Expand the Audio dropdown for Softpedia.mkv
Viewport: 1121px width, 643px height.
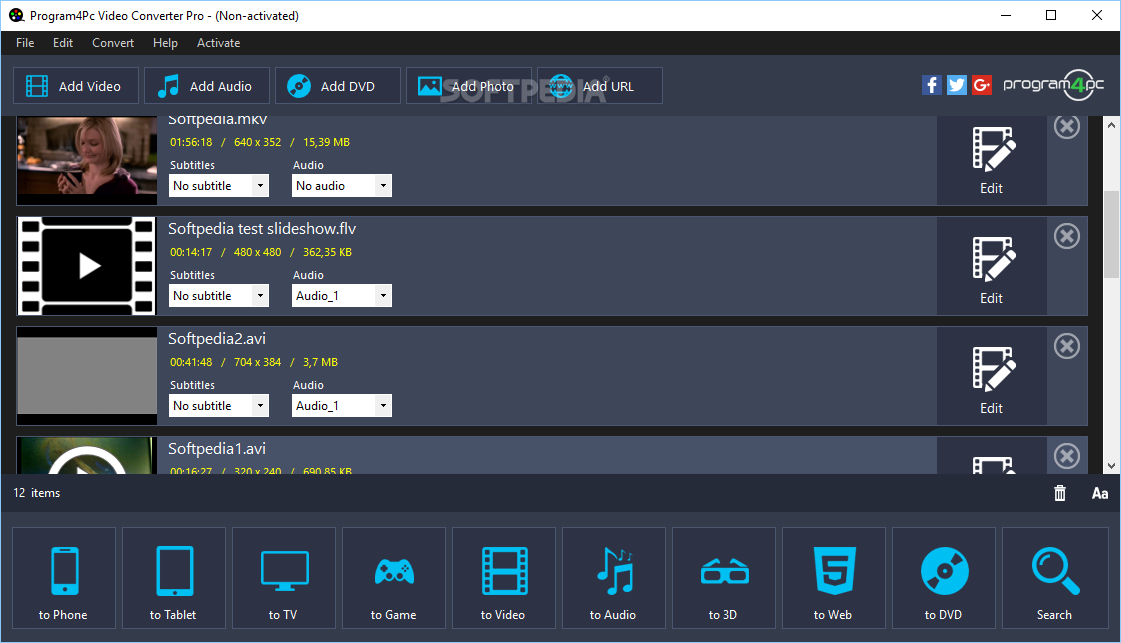coord(342,186)
